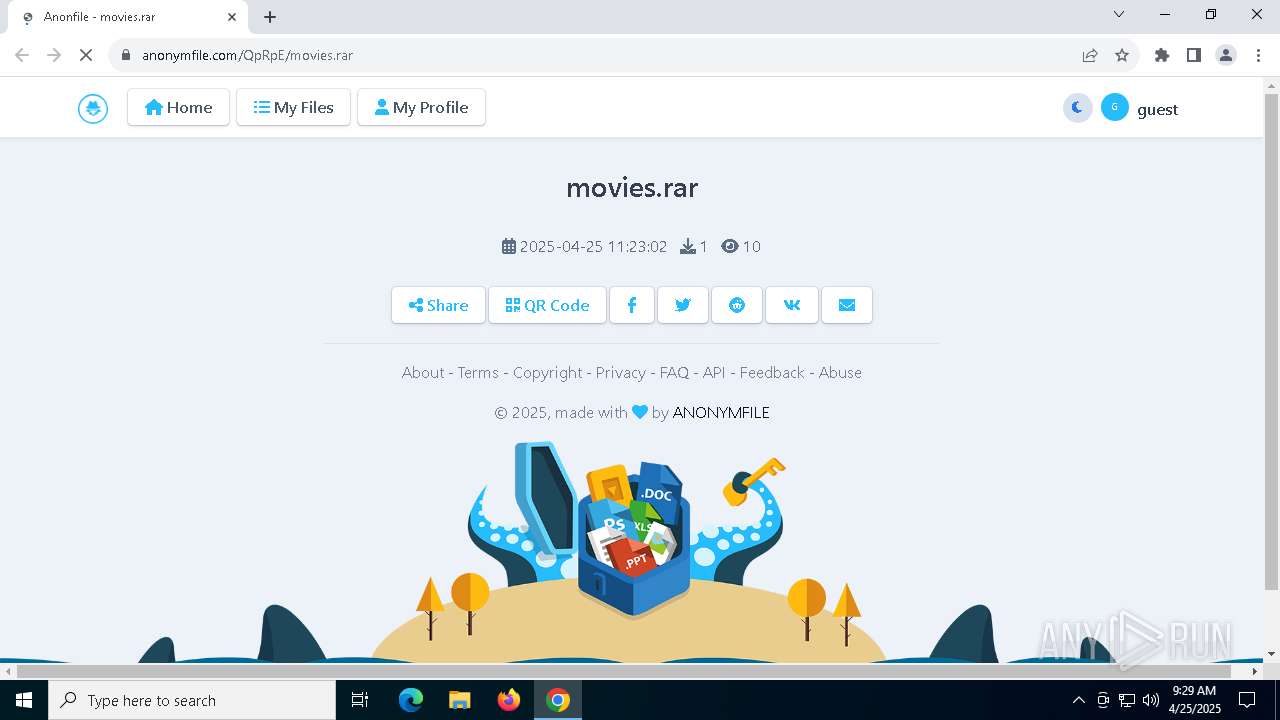Image resolution: width=1280 pixels, height=720 pixels.
Task: Open the Copyright link
Action: [547, 372]
